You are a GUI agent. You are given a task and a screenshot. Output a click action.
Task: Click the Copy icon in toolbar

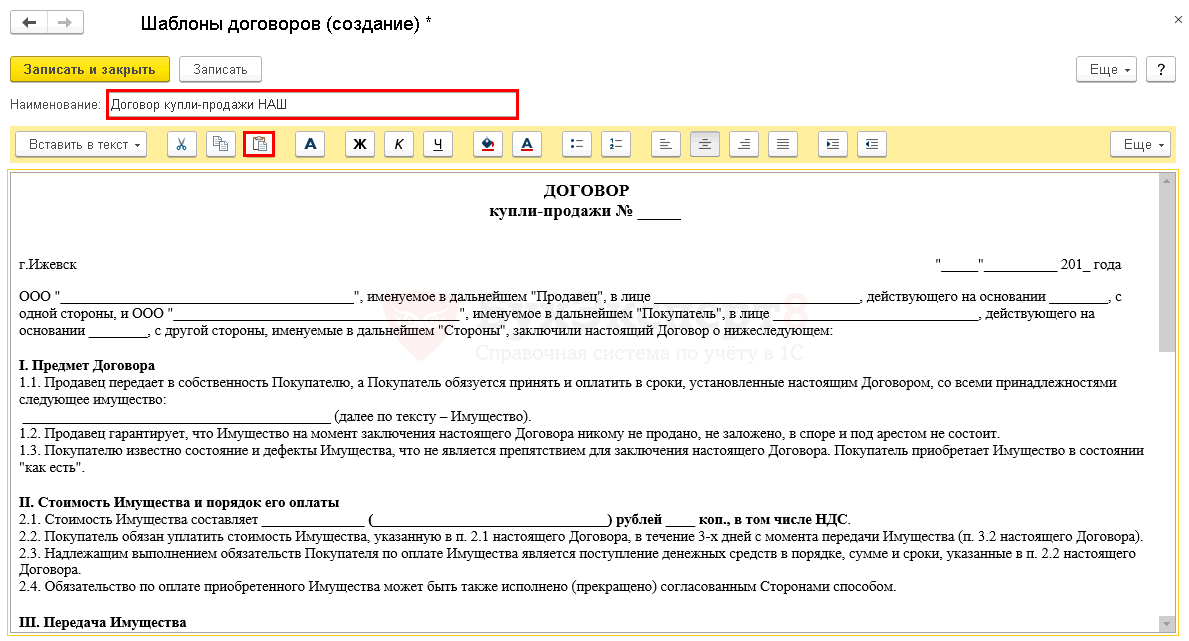220,144
